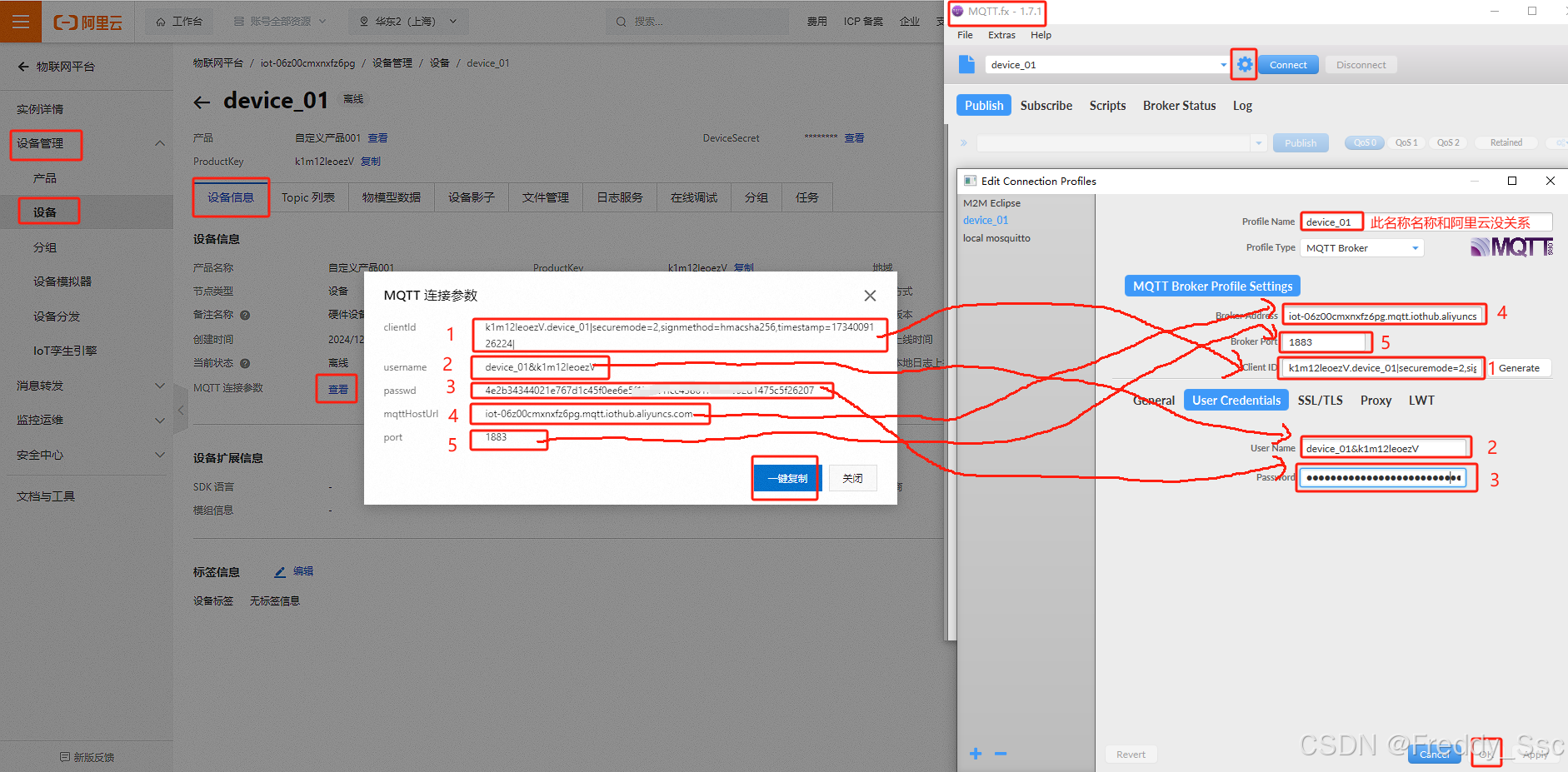Switch to the Proxy settings tab
Image resolution: width=1568 pixels, height=772 pixels.
pyautogui.click(x=1376, y=401)
